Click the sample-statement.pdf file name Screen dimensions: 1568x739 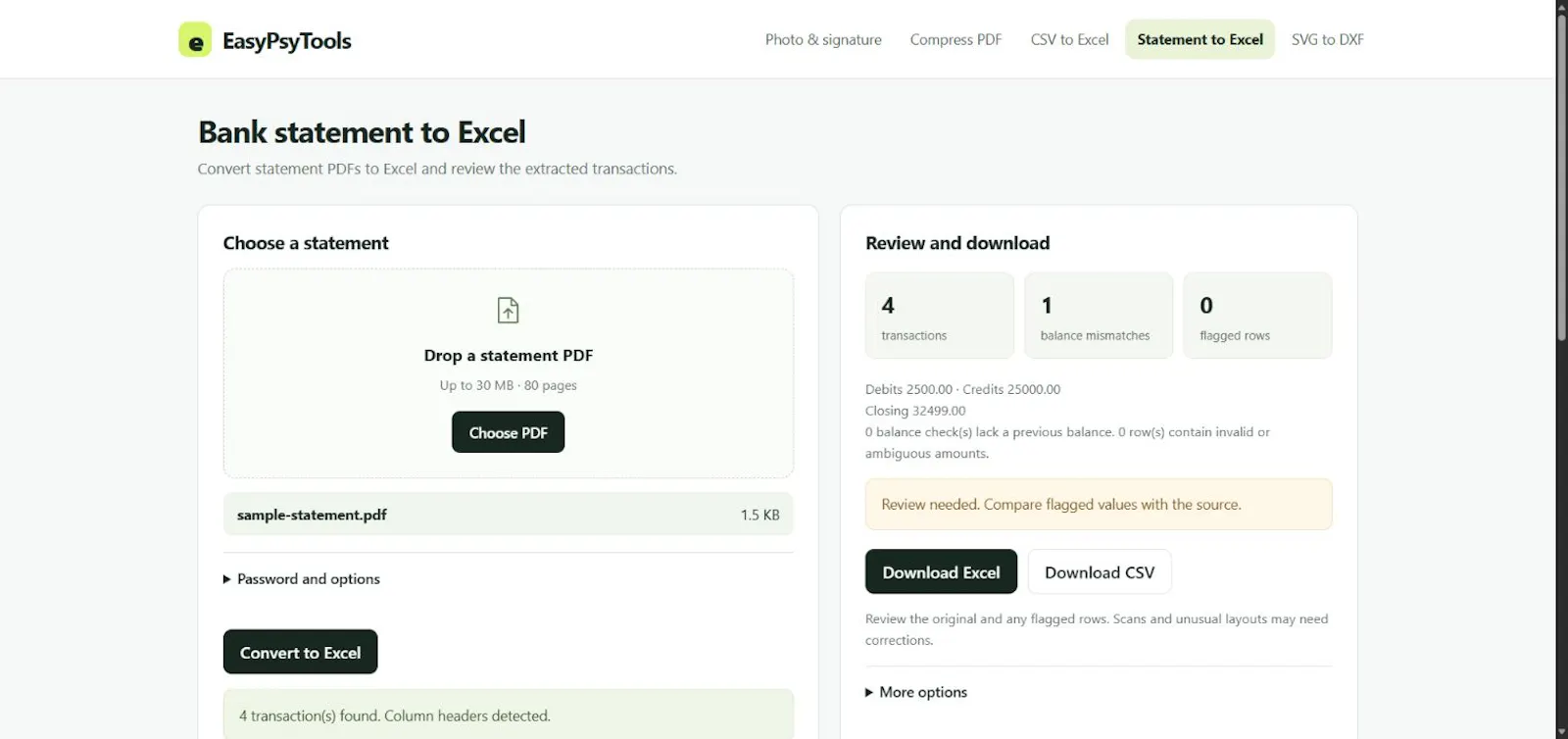click(312, 515)
